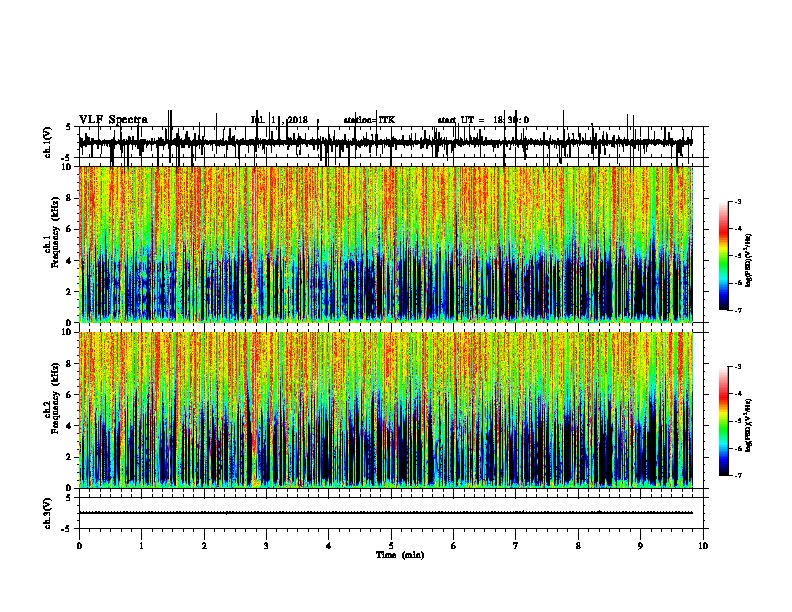
Task: Click time axis tick label '6'
Action: (454, 546)
